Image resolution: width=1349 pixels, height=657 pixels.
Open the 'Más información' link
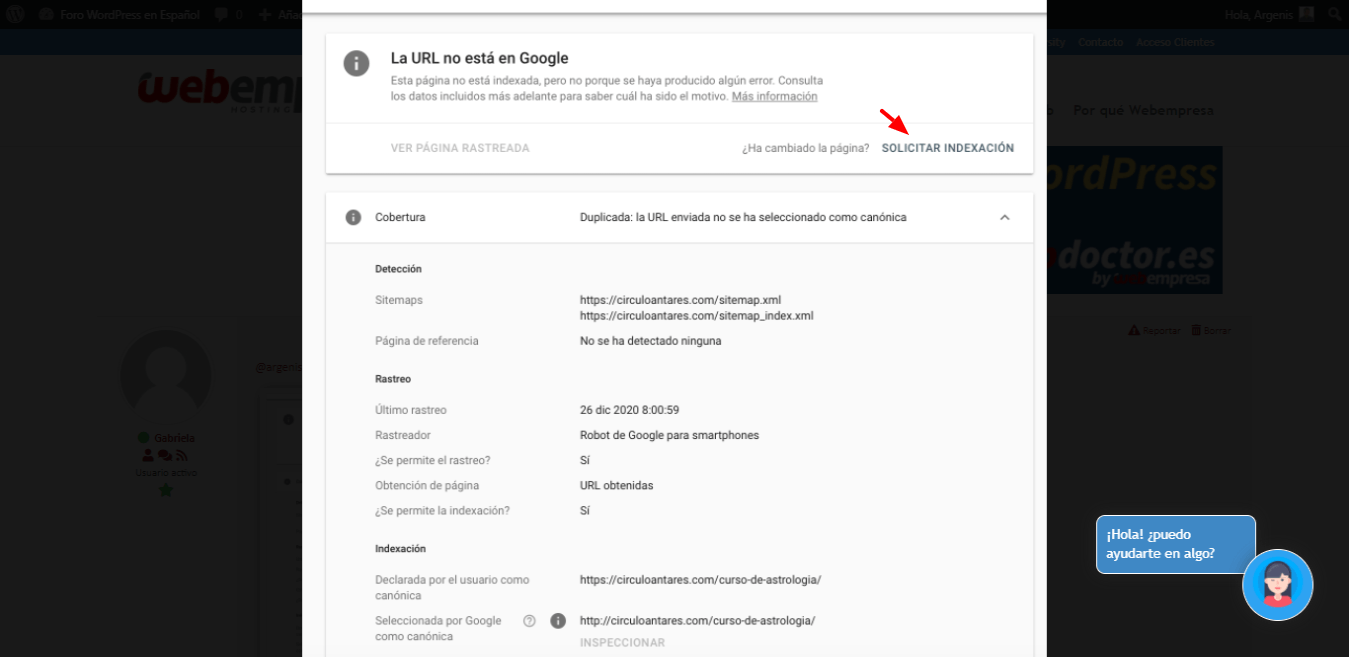pos(774,96)
